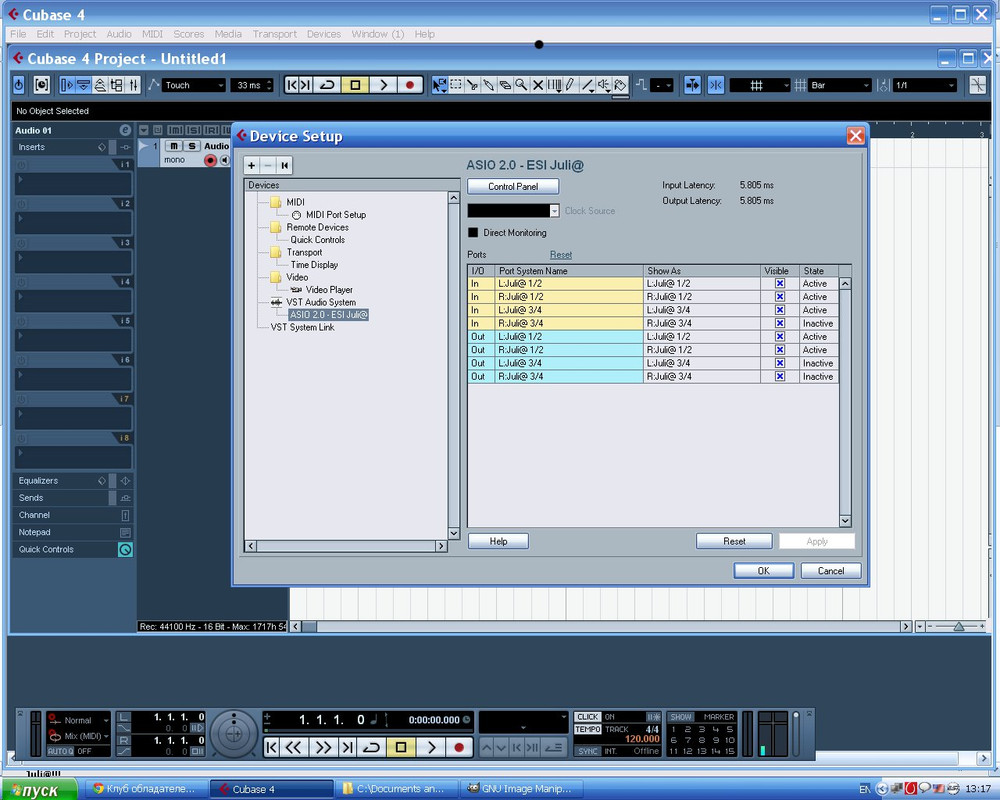Open Touch automation mode dropdown
Viewport: 1000px width, 800px height.
(x=194, y=85)
